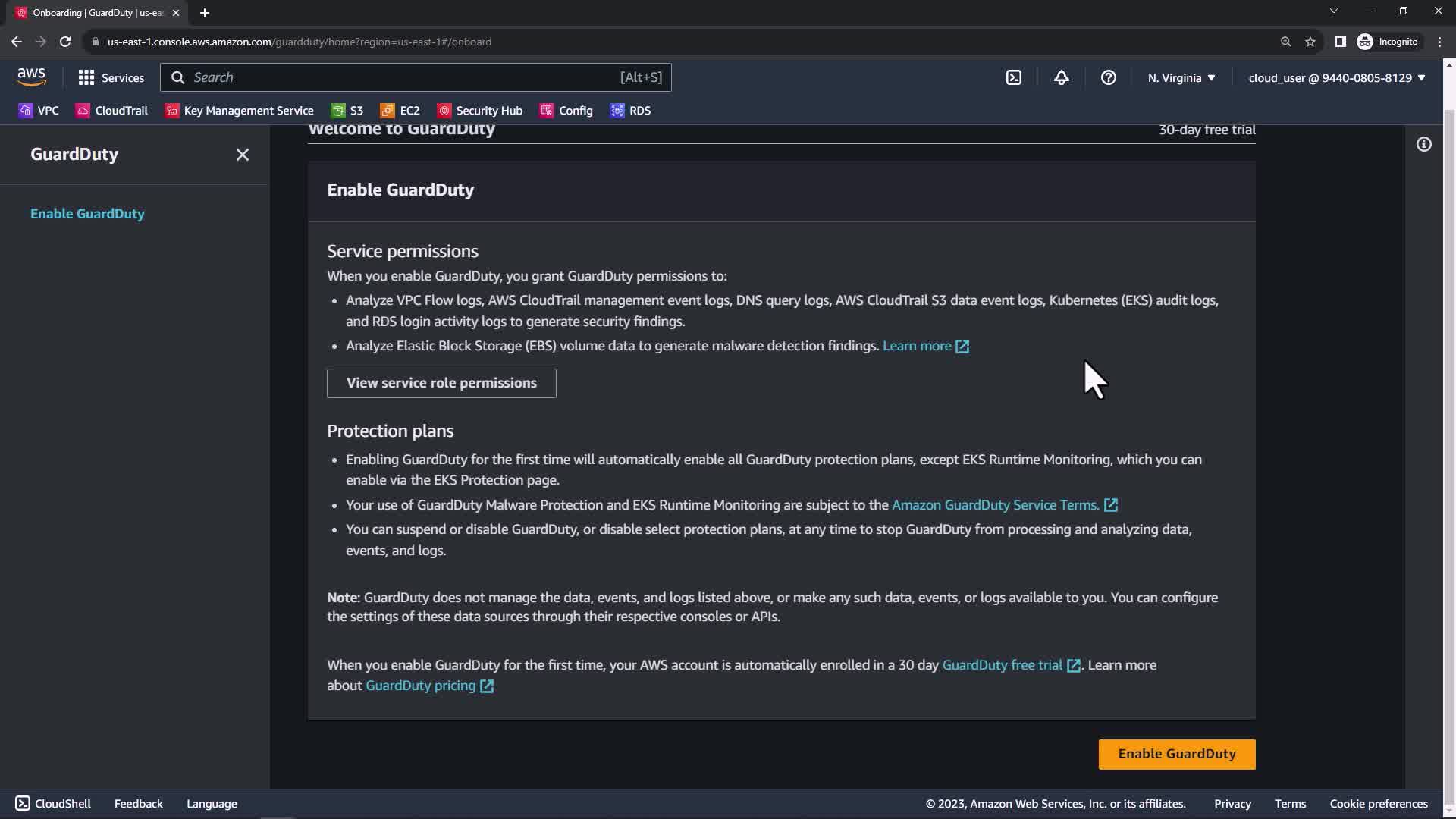1456x819 pixels.
Task: Open the Language menu in footer
Action: (212, 803)
